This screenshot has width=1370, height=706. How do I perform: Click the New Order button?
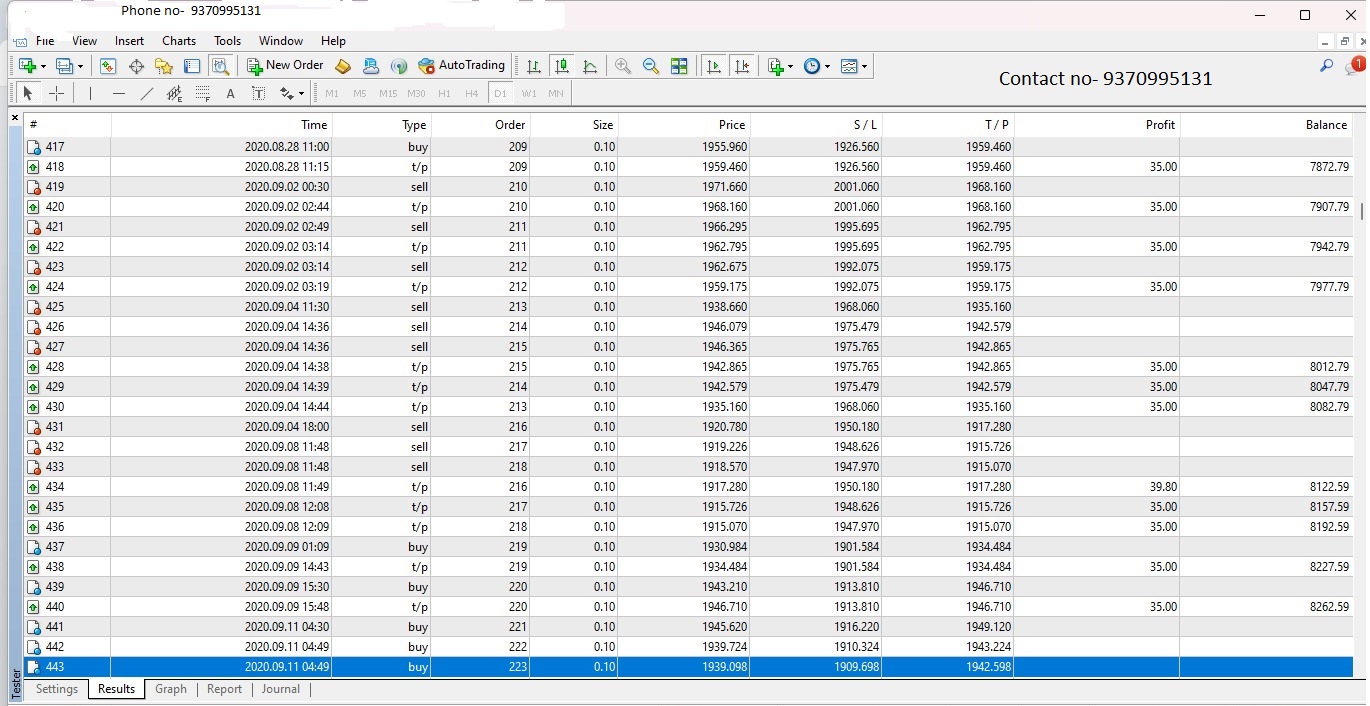pos(285,66)
